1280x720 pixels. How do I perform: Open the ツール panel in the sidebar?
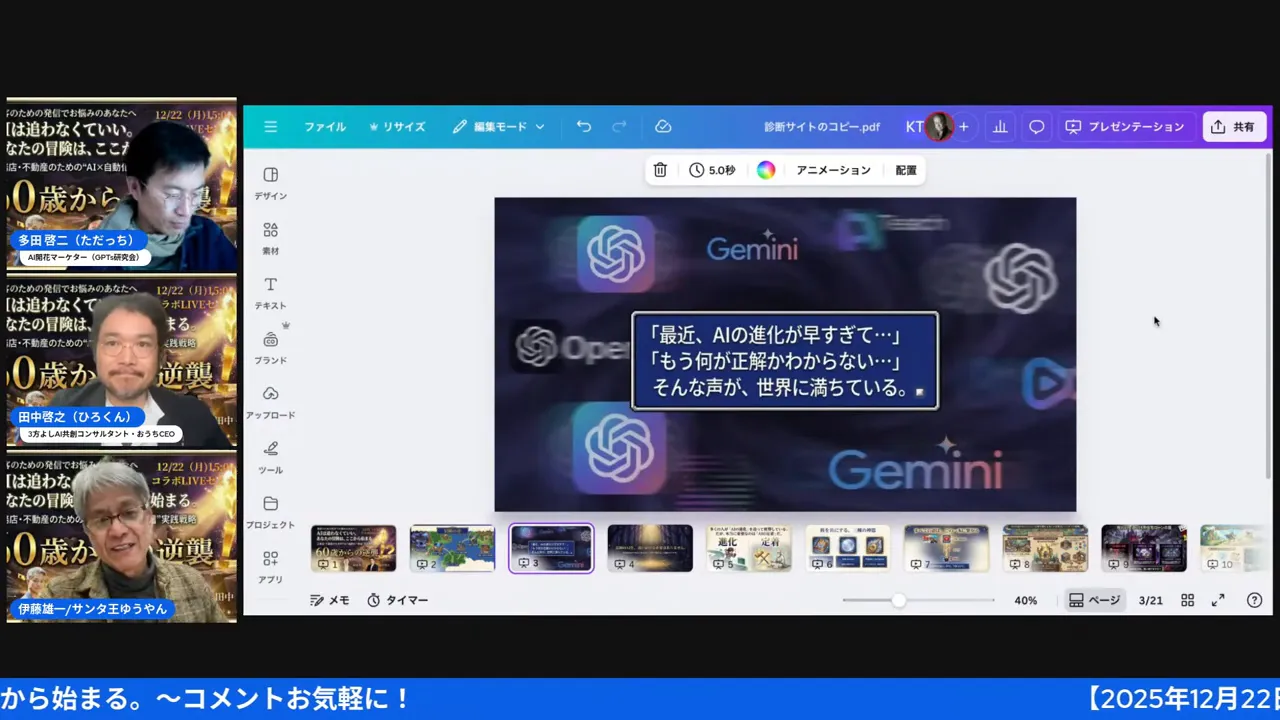pos(270,456)
